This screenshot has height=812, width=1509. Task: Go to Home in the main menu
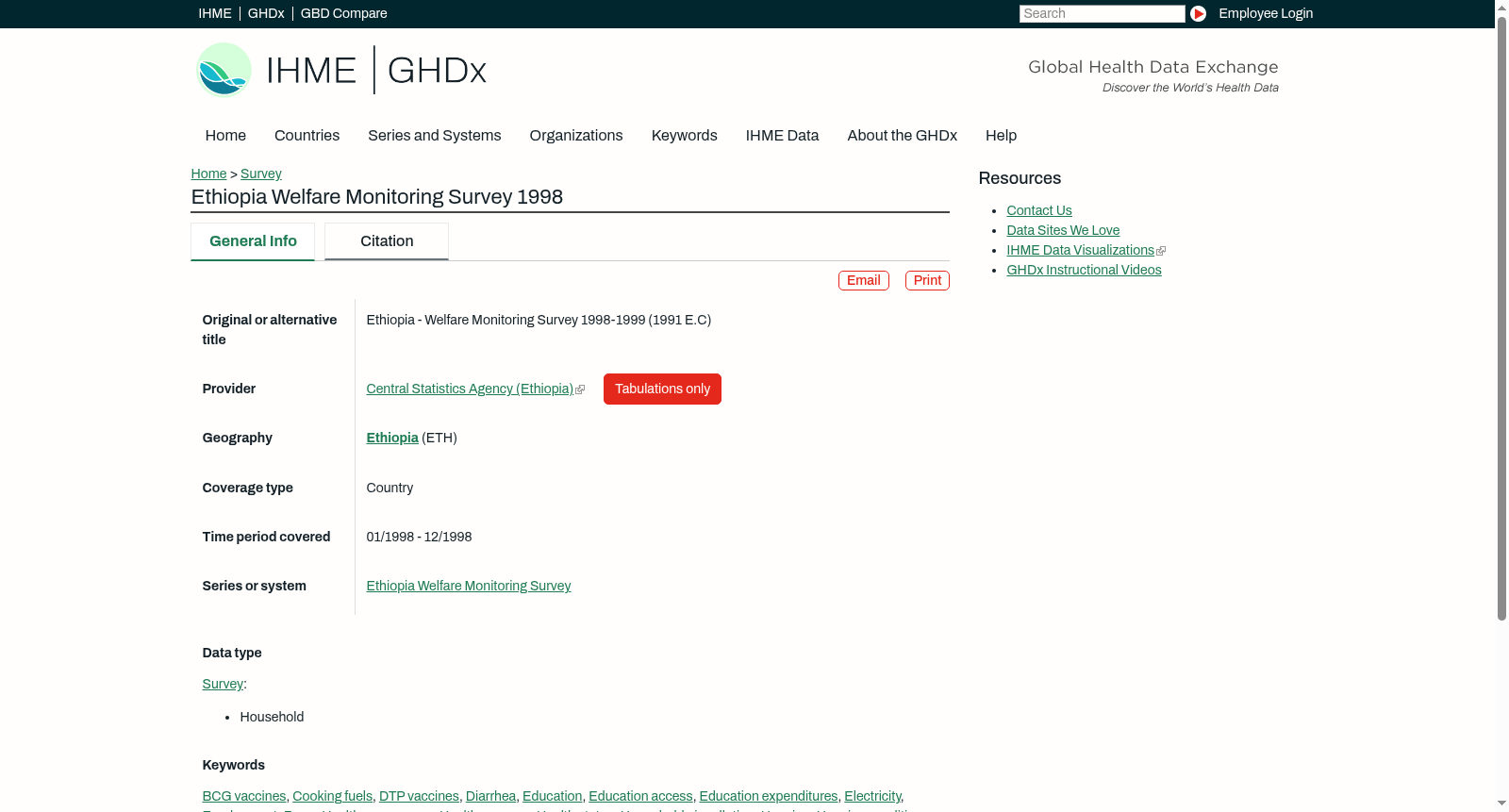pos(225,136)
